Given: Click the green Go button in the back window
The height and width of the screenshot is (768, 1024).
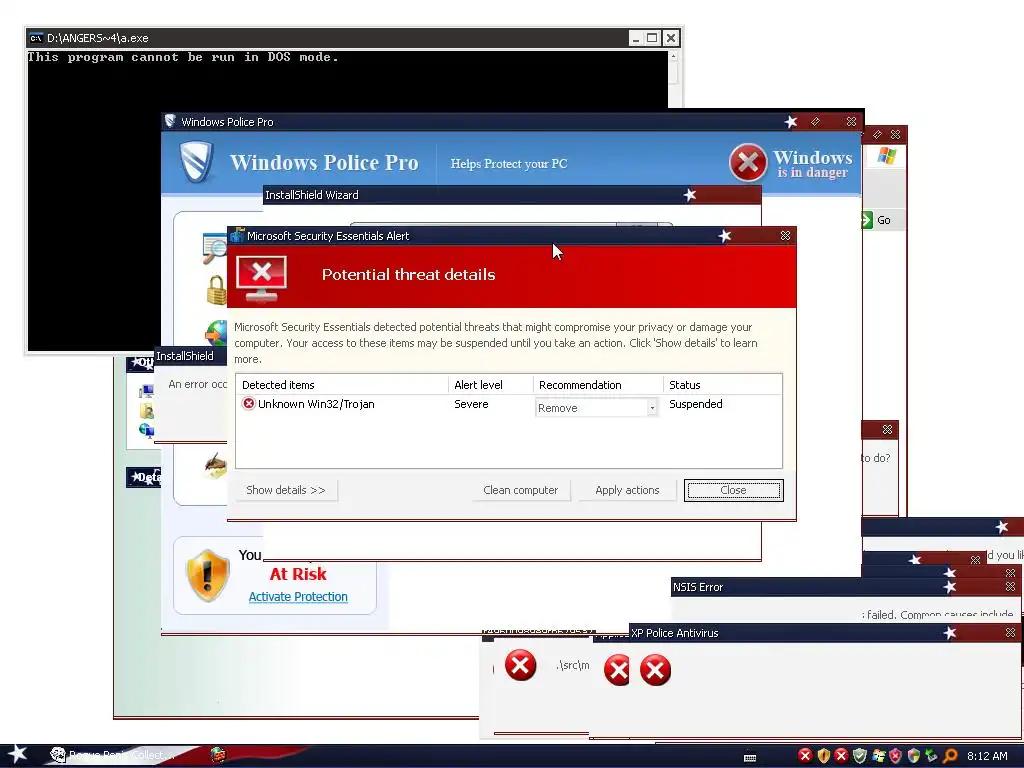Looking at the screenshot, I should tap(877, 220).
